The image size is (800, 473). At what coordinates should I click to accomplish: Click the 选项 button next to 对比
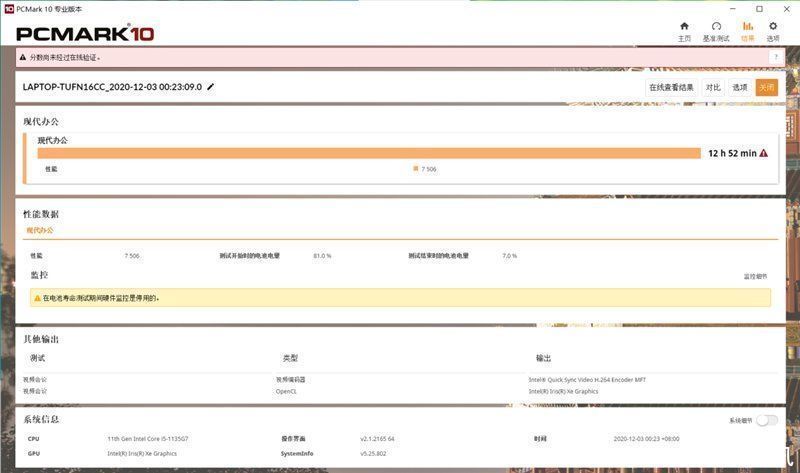[x=740, y=88]
